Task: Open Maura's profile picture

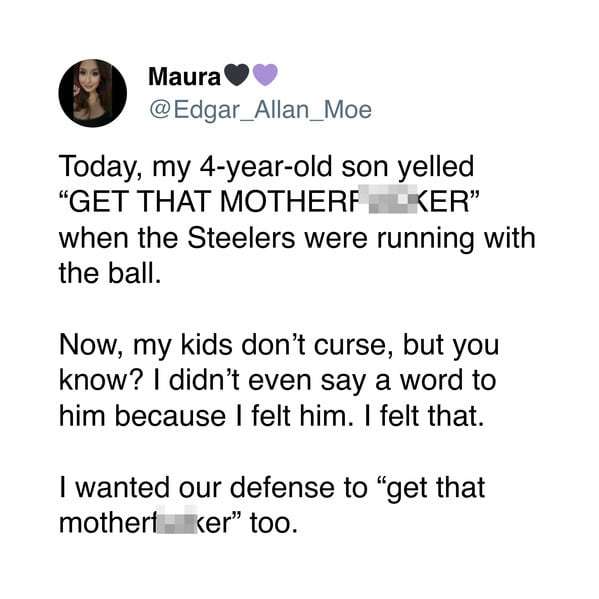Action: pos(92,93)
